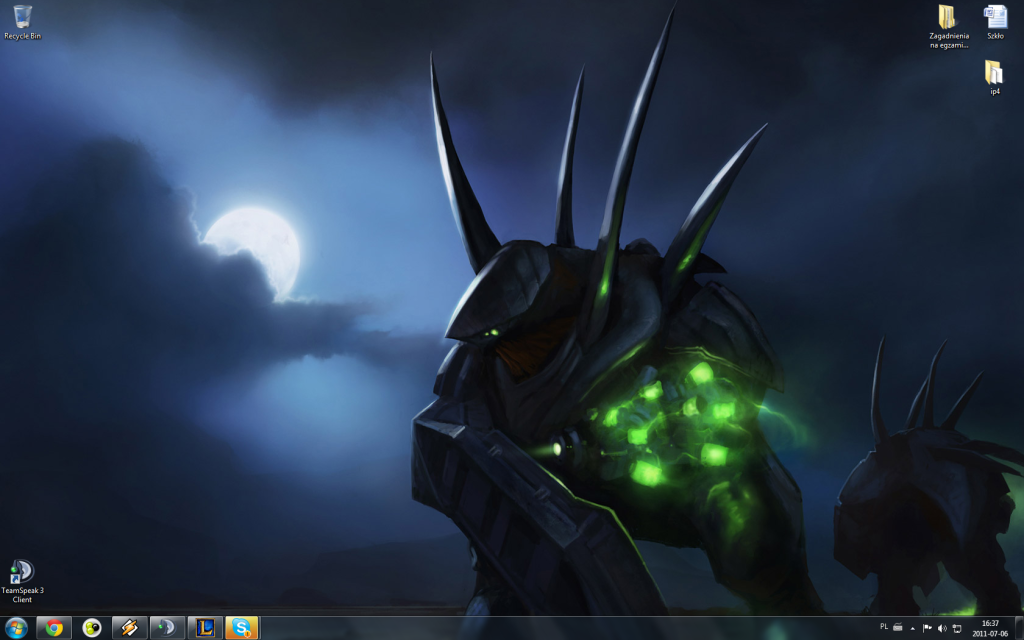Screen dimensions: 1024x640
Task: Open the clock showing 16:37
Action: pyautogui.click(x=990, y=628)
